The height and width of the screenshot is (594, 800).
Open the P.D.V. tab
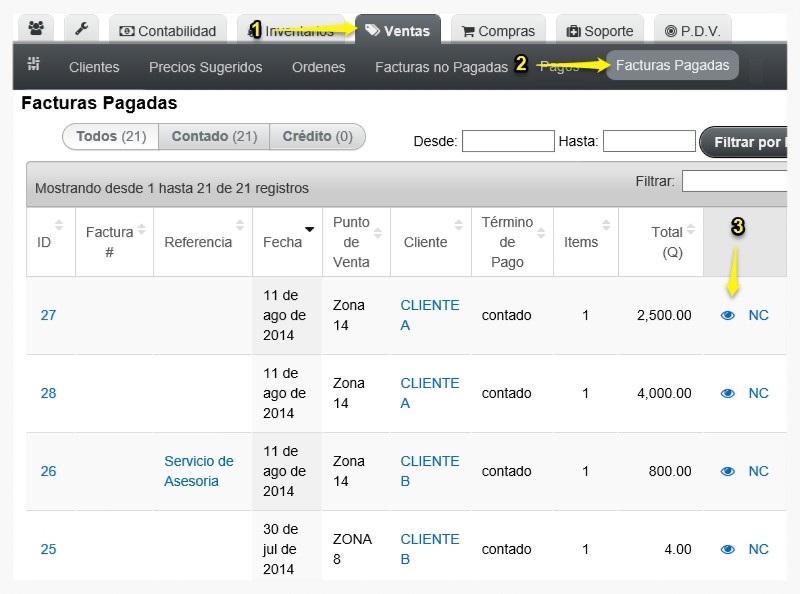point(693,31)
